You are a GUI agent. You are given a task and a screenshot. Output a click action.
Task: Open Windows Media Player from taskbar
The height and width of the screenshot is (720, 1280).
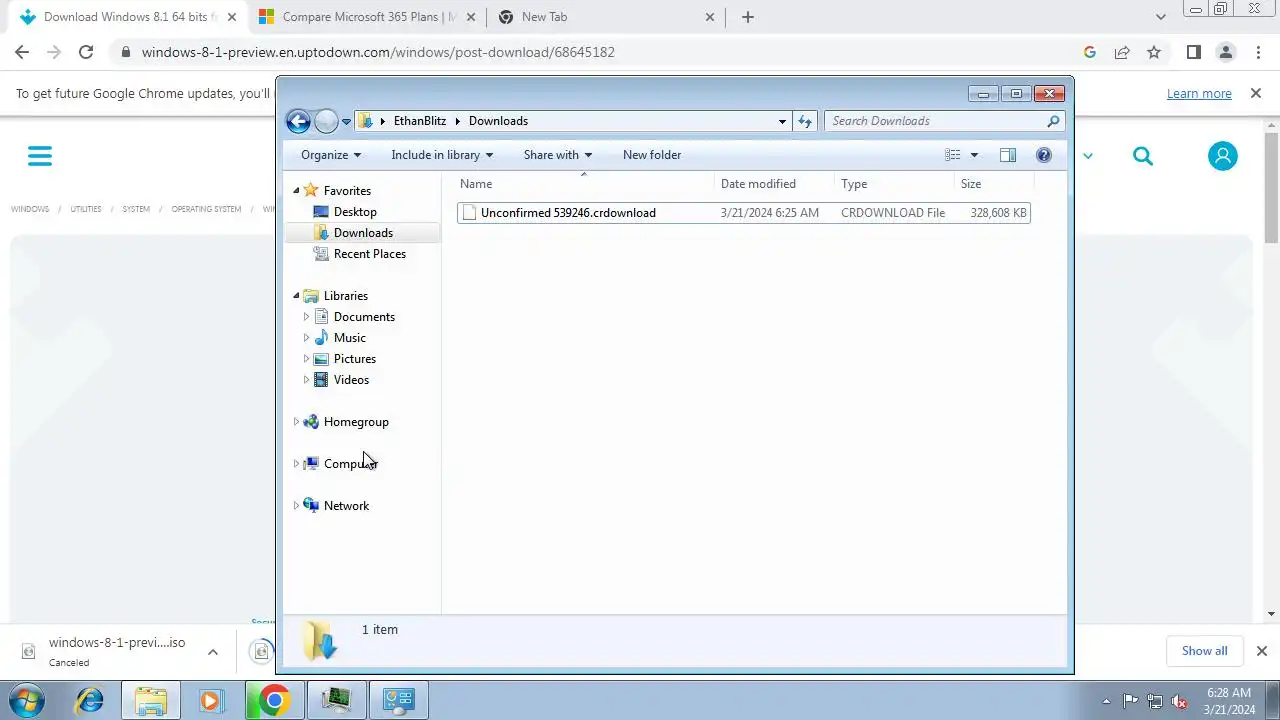pos(211,700)
